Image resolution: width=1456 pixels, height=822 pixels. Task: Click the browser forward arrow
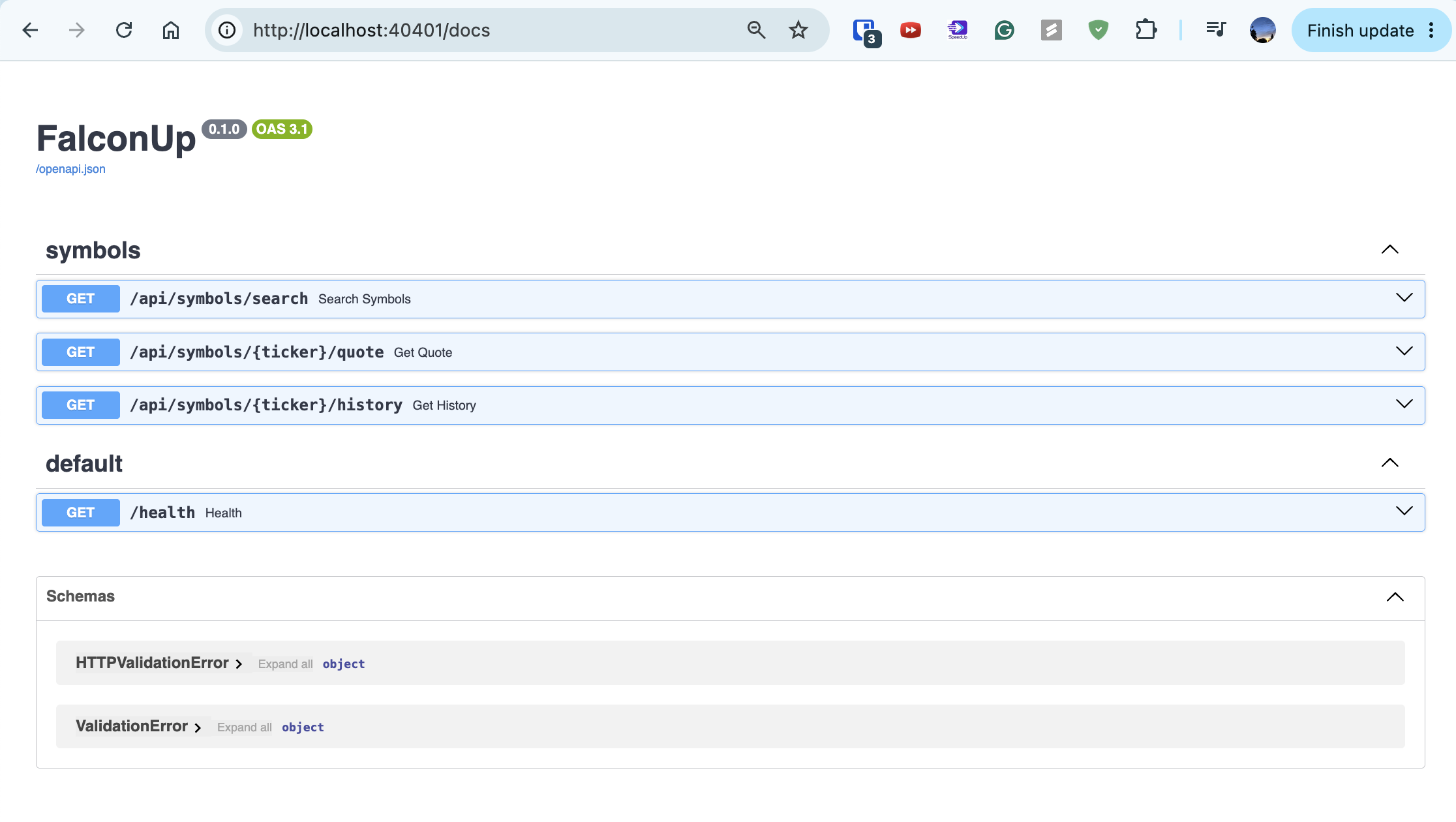tap(77, 30)
